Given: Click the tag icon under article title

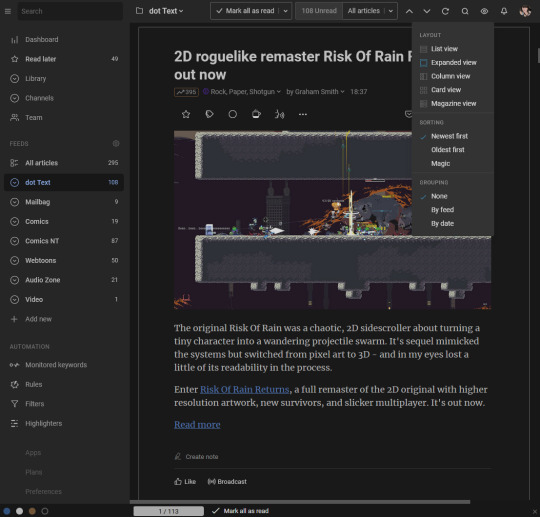Looking at the screenshot, I should tap(209, 114).
